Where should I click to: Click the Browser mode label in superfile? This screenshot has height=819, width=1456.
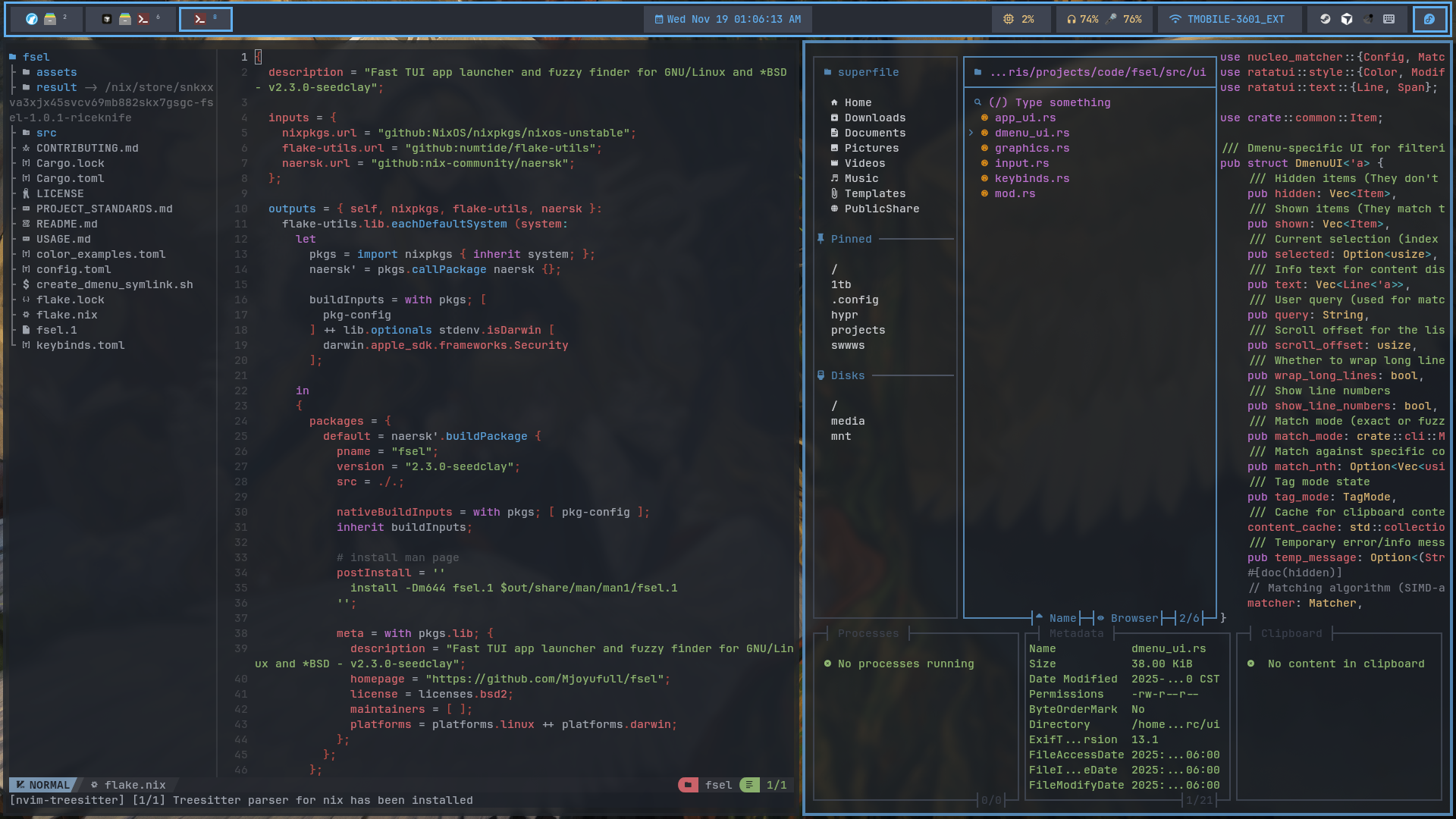[1134, 618]
